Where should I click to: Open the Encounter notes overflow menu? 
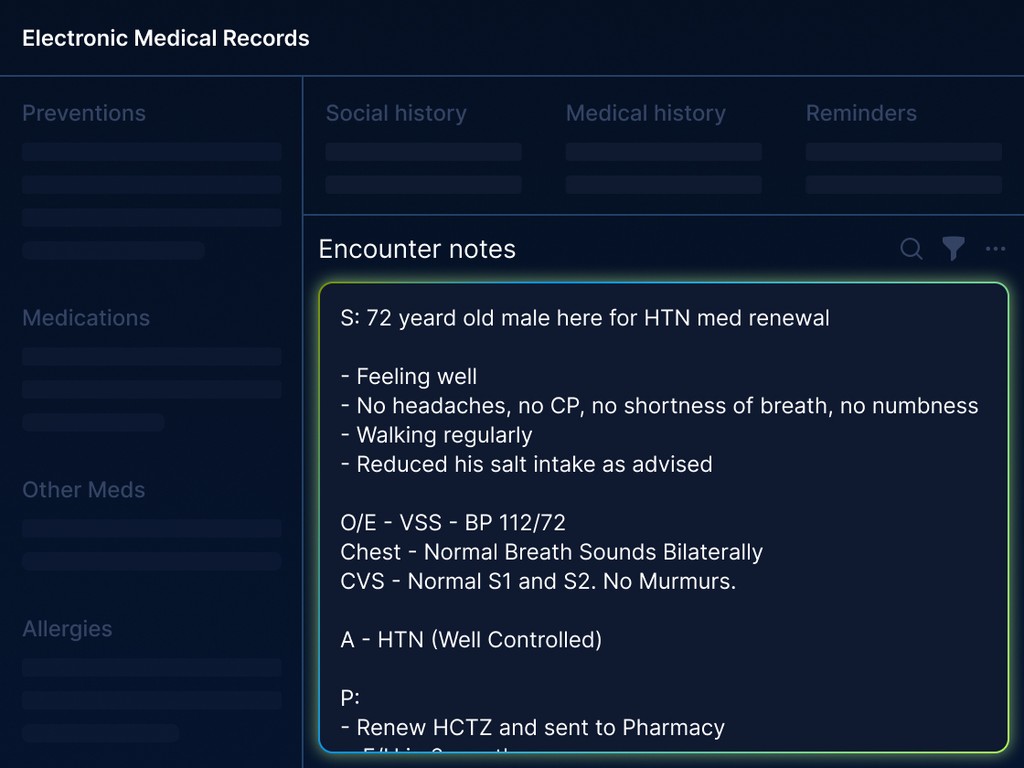point(995,249)
